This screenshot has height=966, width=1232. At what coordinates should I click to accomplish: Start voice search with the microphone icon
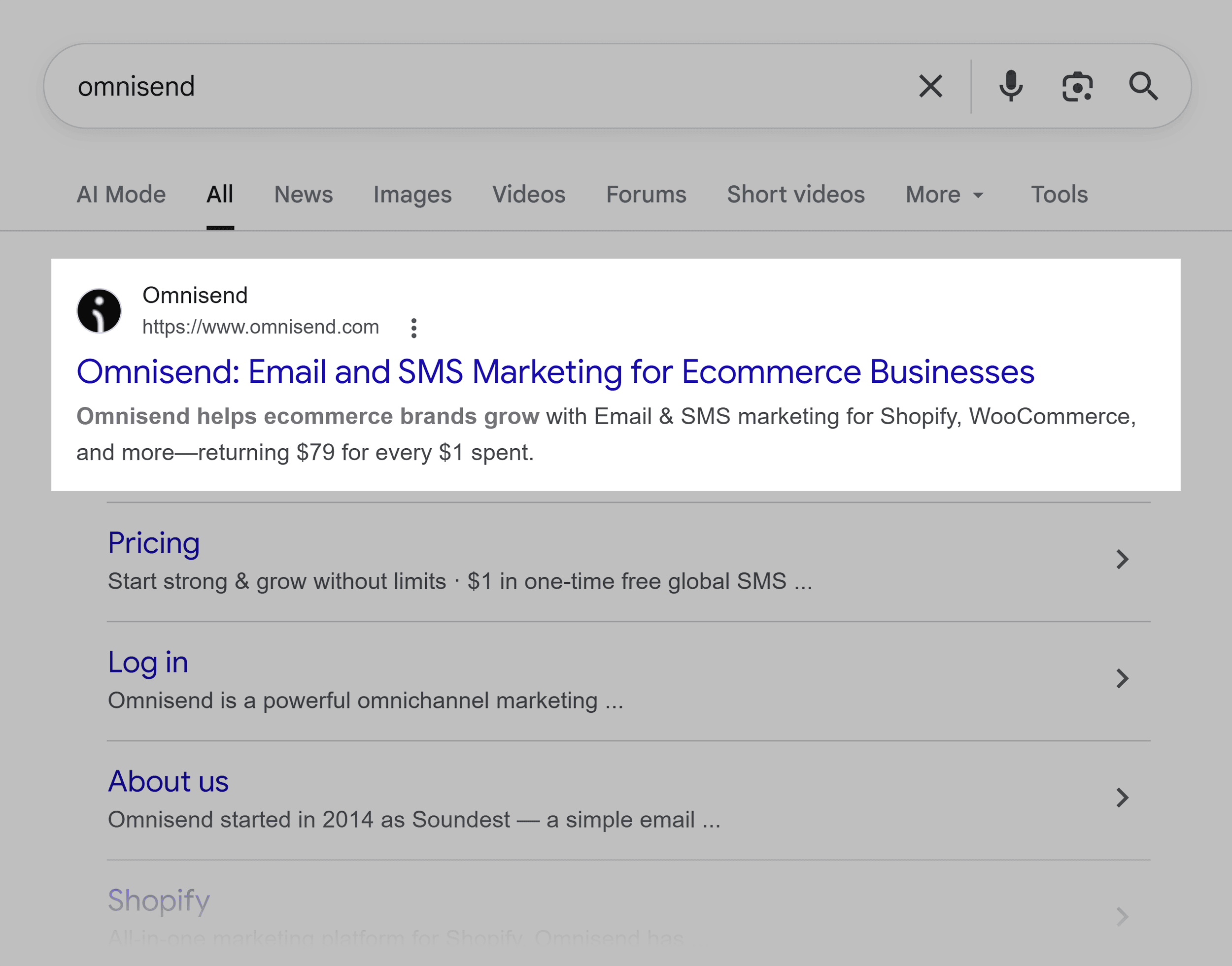1010,86
